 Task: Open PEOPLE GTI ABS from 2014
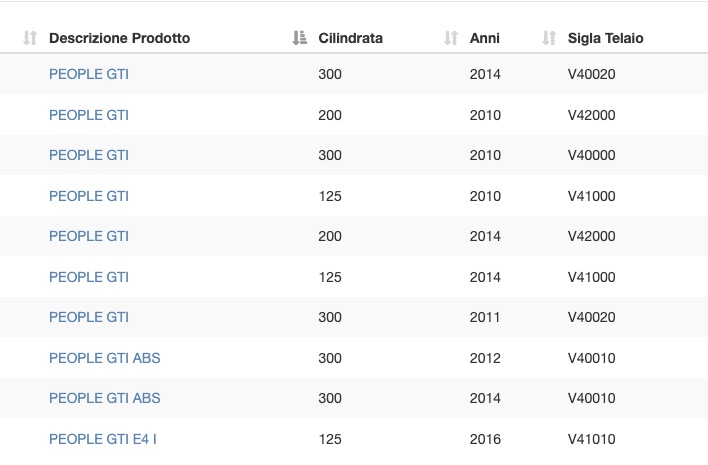pos(104,398)
